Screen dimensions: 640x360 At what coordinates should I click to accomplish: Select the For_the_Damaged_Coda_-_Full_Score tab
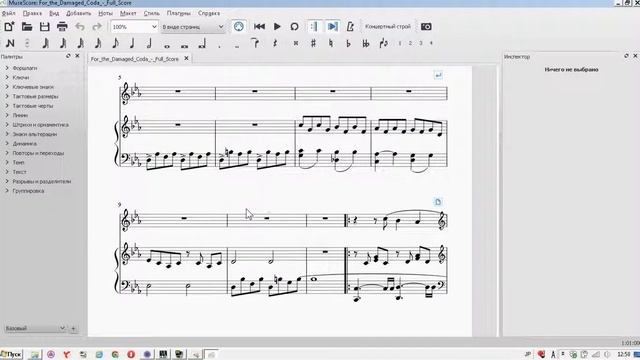135,59
